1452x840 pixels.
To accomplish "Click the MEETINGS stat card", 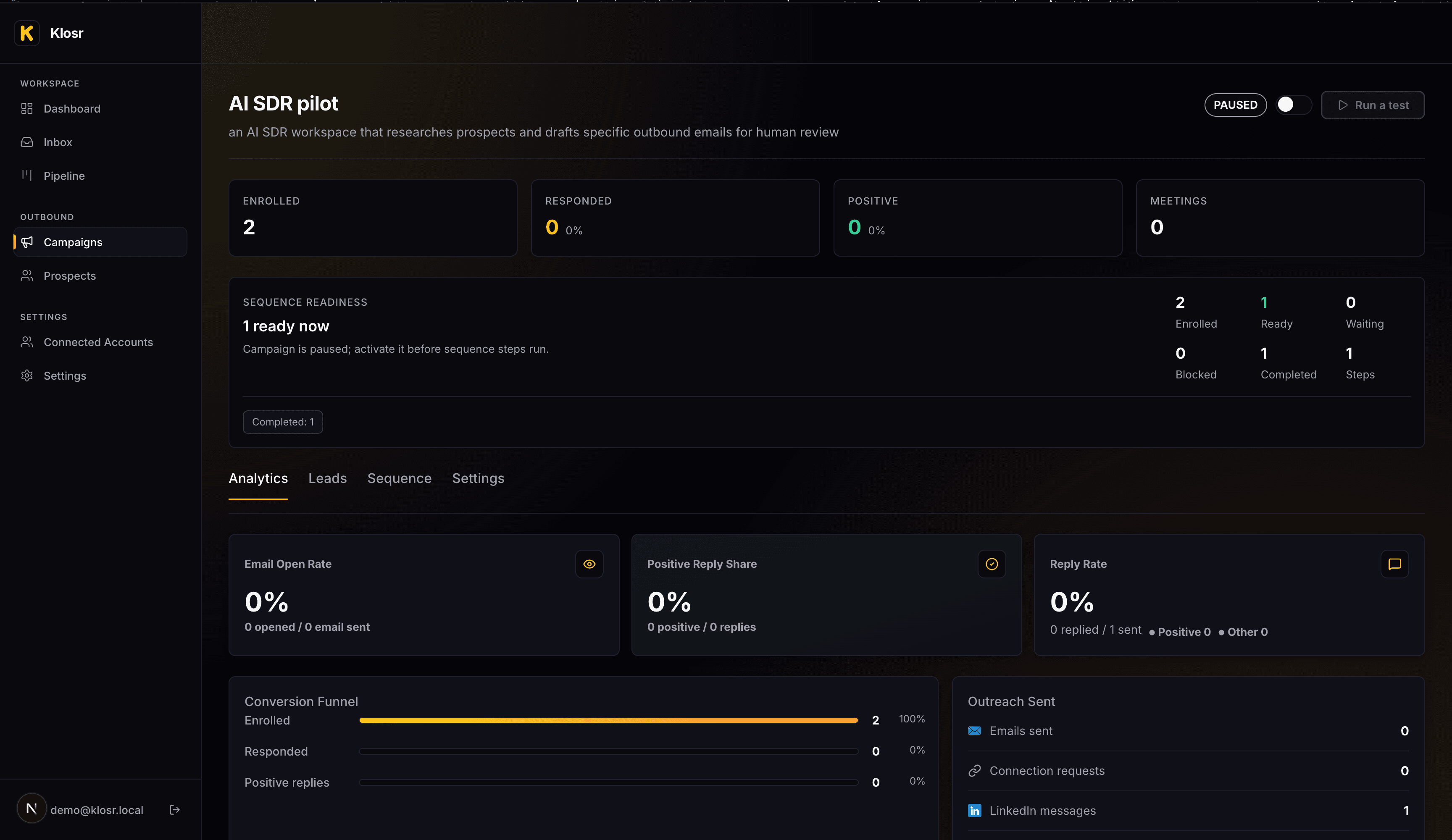I will pyautogui.click(x=1280, y=218).
